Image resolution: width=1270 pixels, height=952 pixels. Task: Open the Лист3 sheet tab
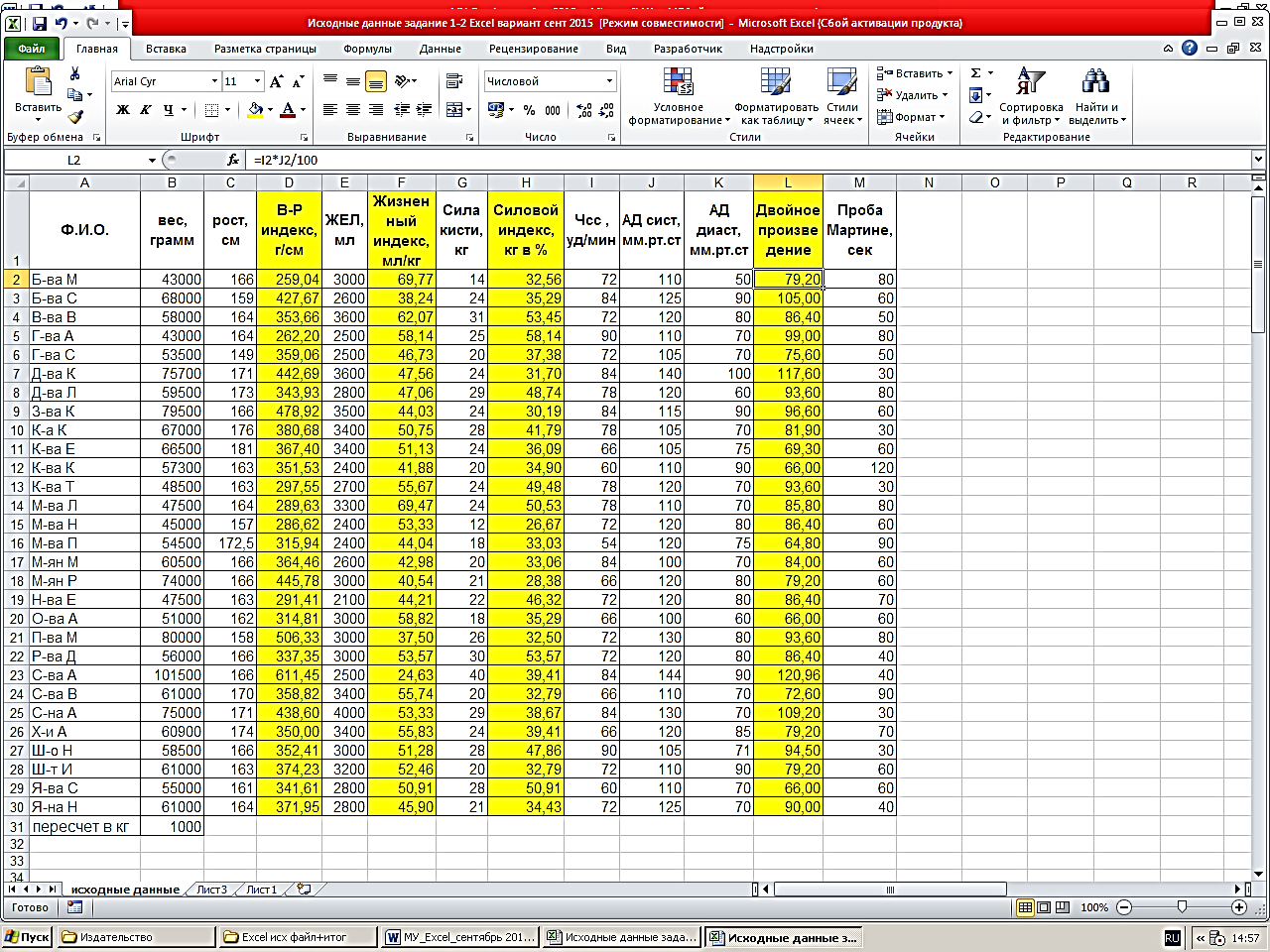point(211,890)
